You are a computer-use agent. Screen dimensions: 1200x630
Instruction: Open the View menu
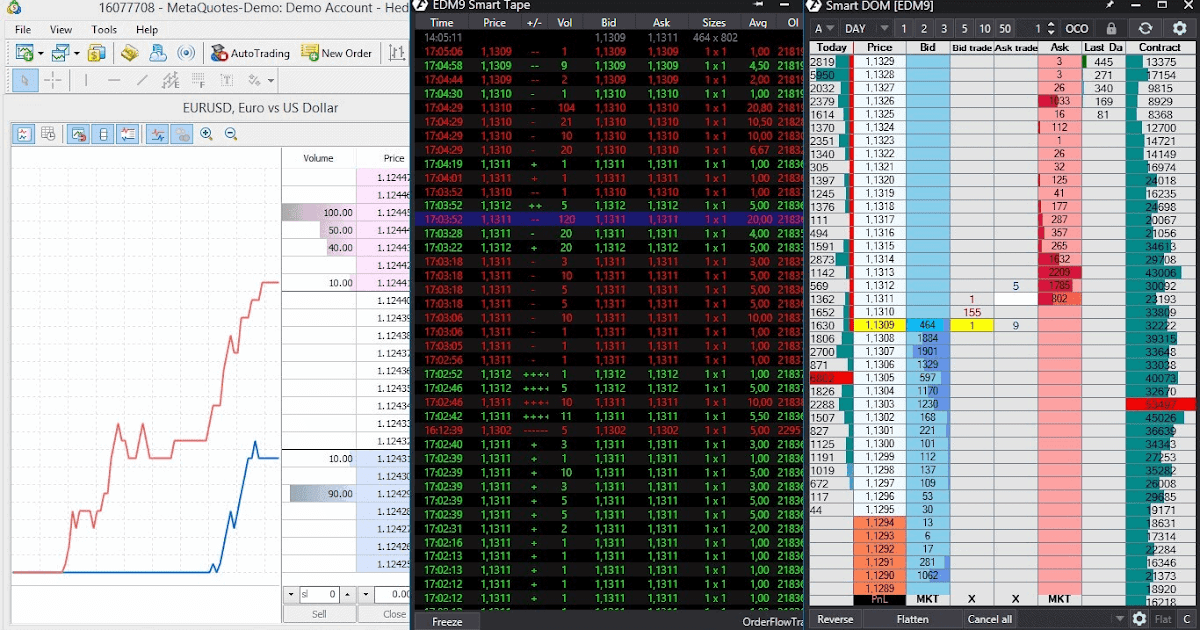(61, 30)
